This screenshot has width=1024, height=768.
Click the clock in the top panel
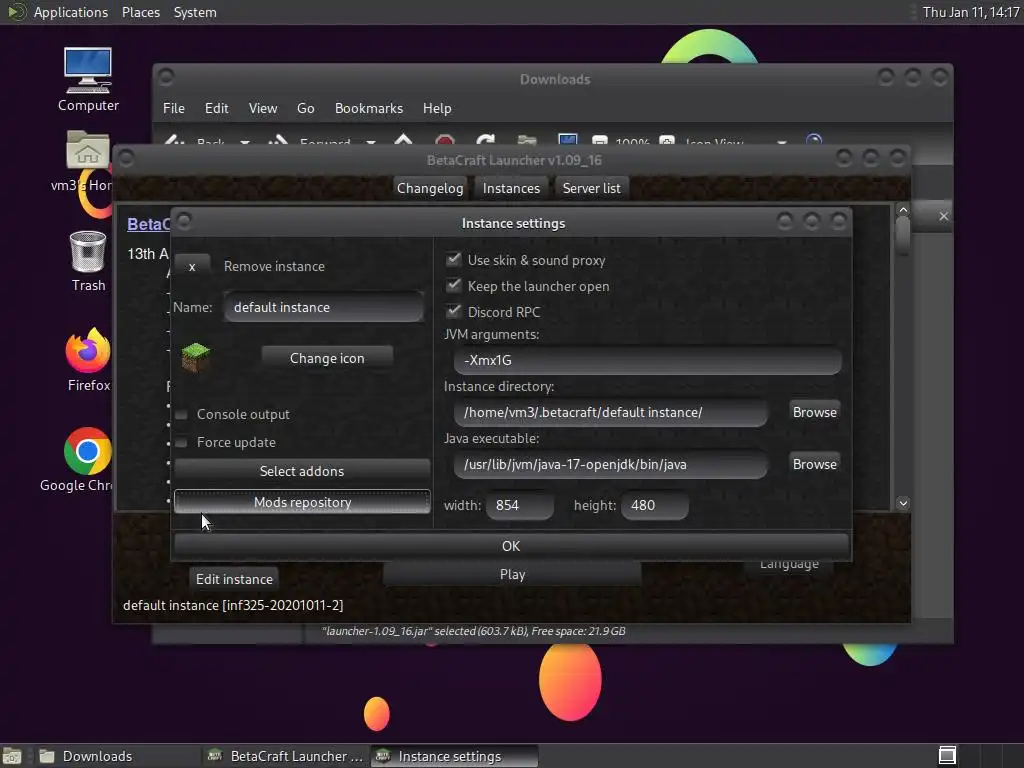click(970, 12)
